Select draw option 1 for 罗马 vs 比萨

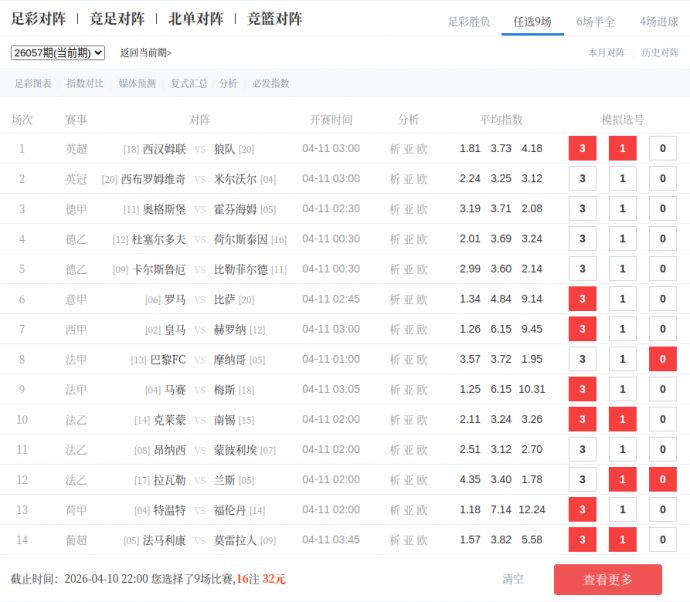pos(622,299)
